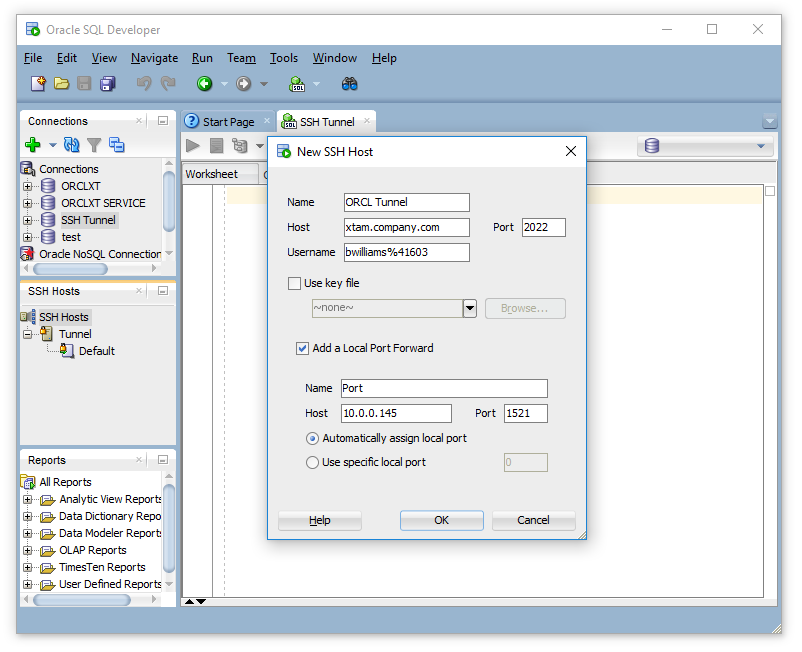Uncheck the Use key file checkbox
Screen dimensions: 802x652
[292, 283]
